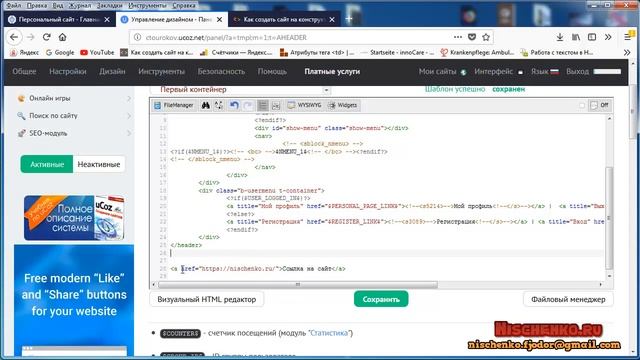Open Платные услуги
The image size is (640, 360).
pos(332,71)
